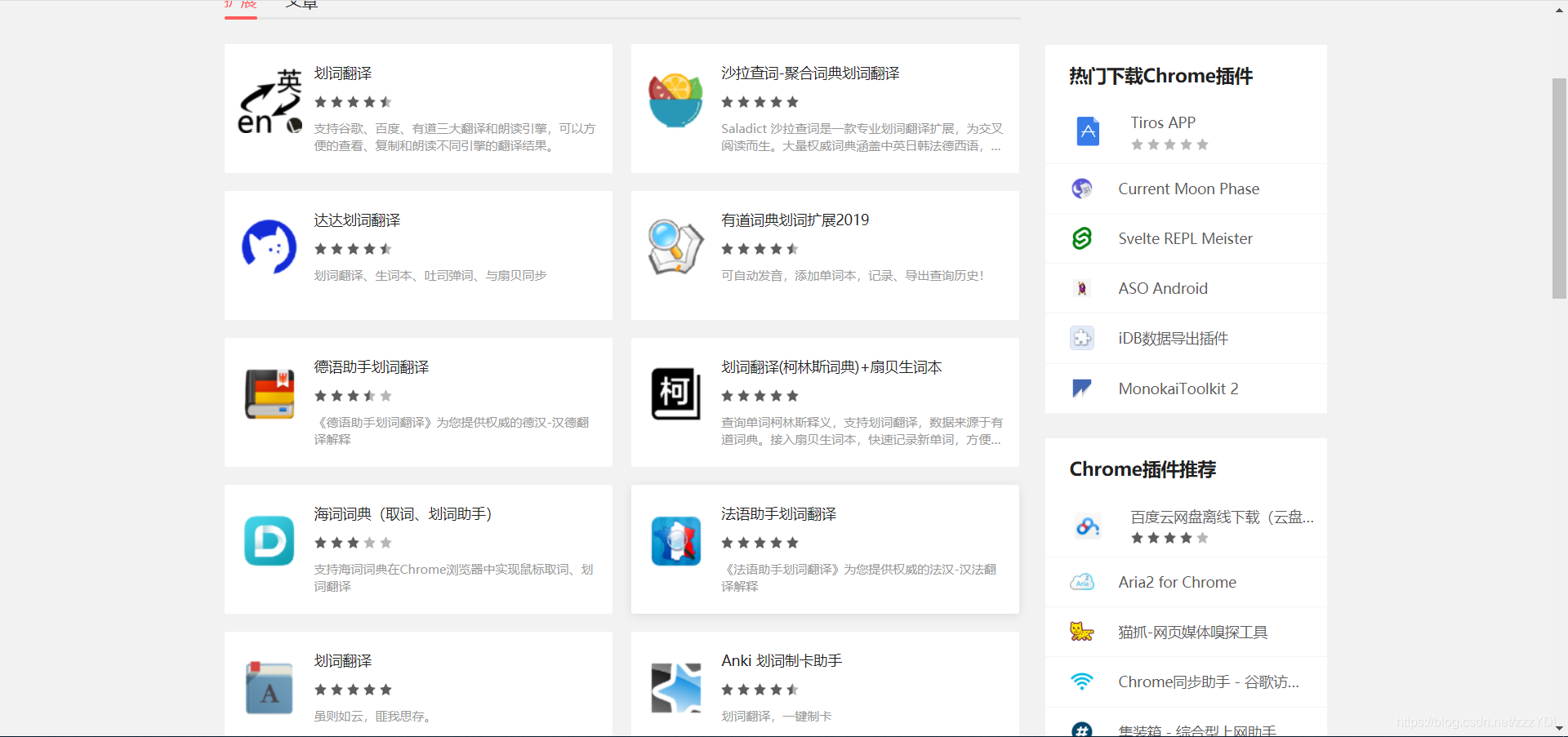Open Chrome同步助手 - 谷歌访... entry
Image resolution: width=1568 pixels, height=737 pixels.
[1209, 682]
